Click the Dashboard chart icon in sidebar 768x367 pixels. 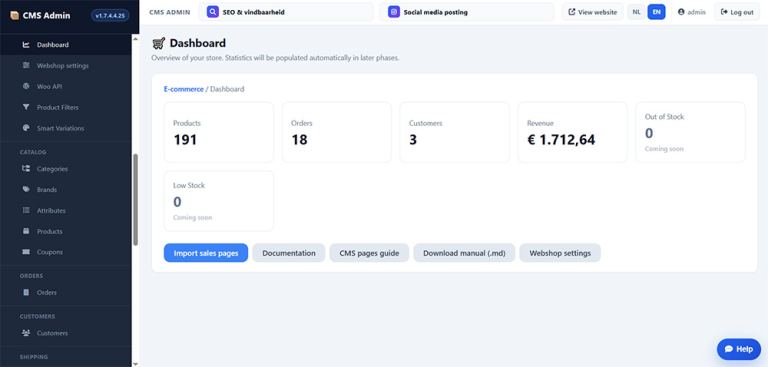26,45
